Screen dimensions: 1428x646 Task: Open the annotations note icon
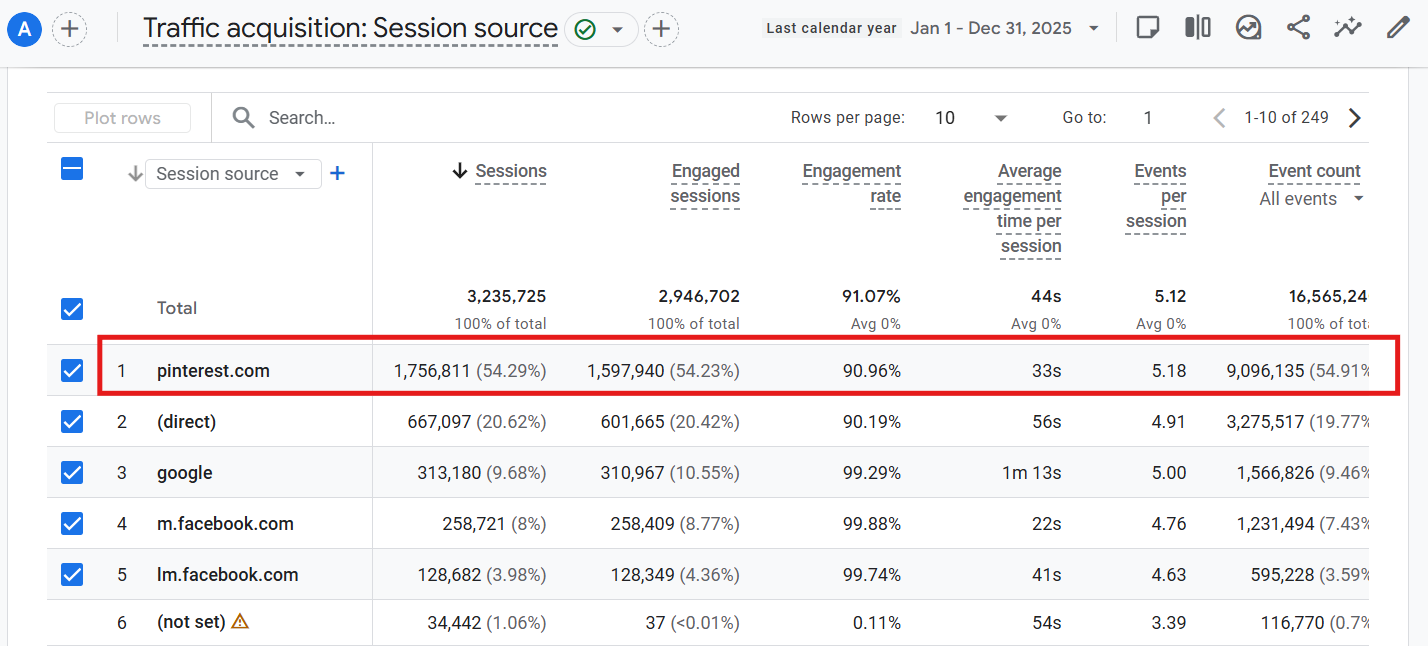1148,28
